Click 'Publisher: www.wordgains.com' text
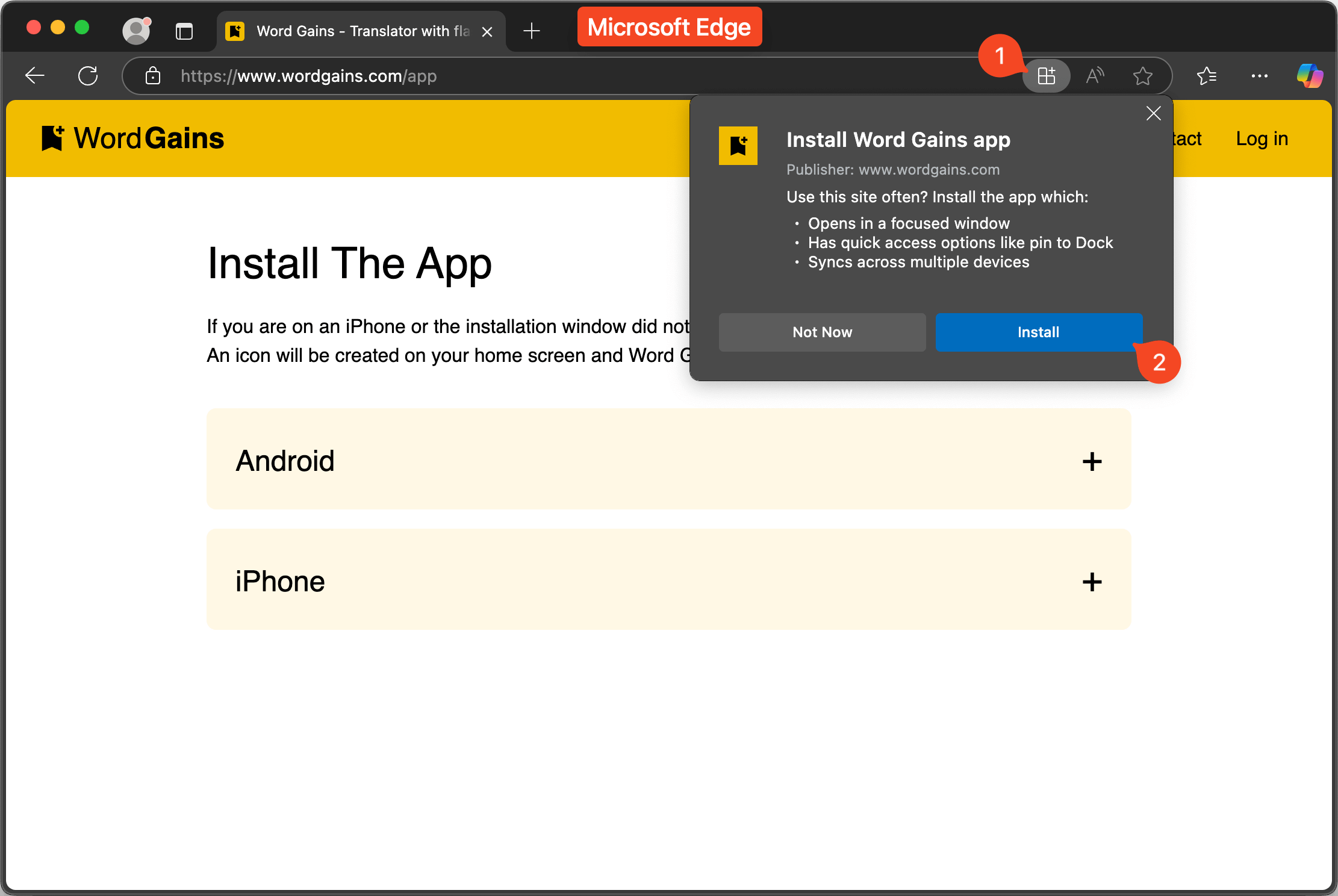 (893, 170)
